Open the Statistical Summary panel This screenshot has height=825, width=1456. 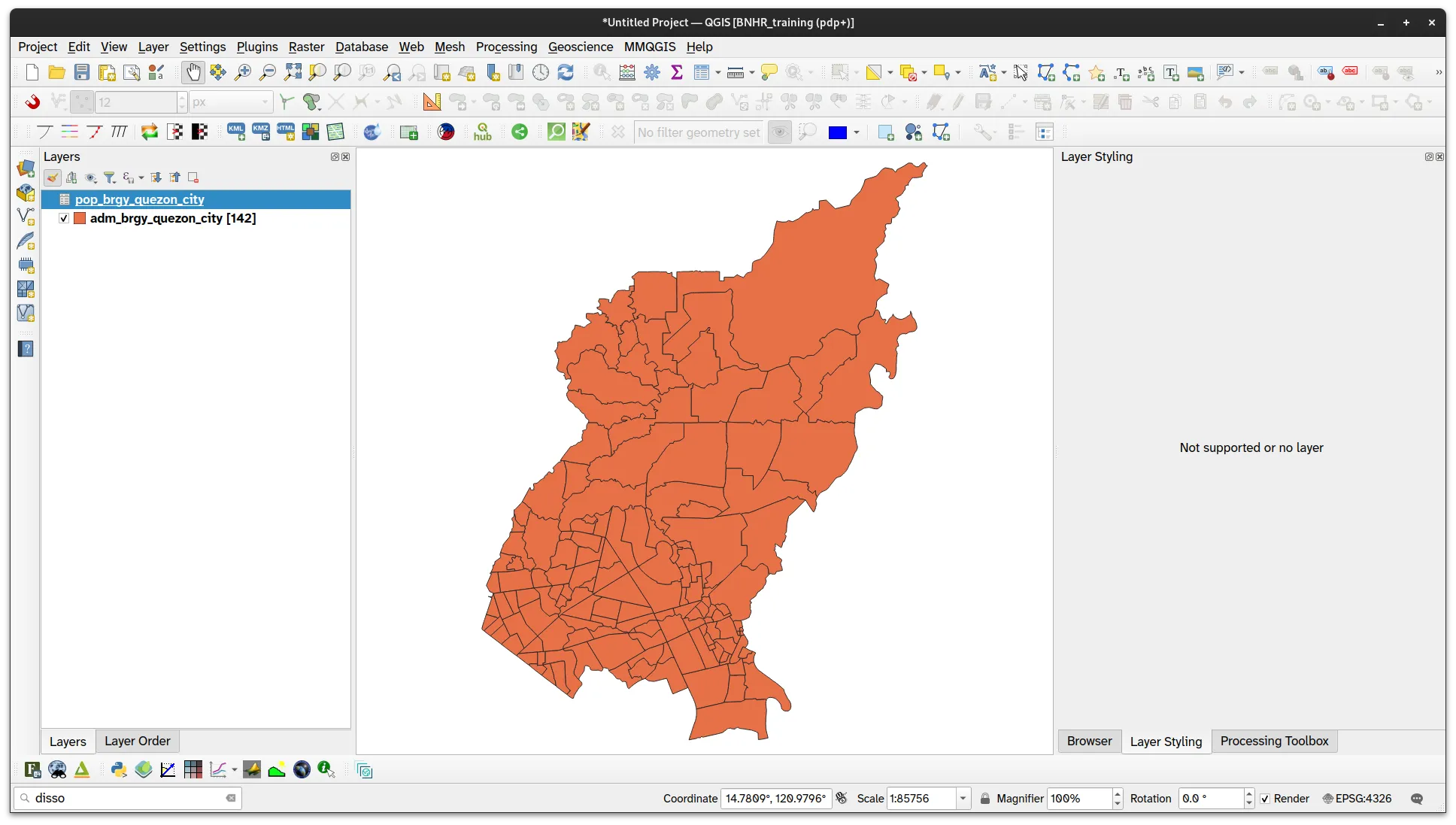coord(676,72)
